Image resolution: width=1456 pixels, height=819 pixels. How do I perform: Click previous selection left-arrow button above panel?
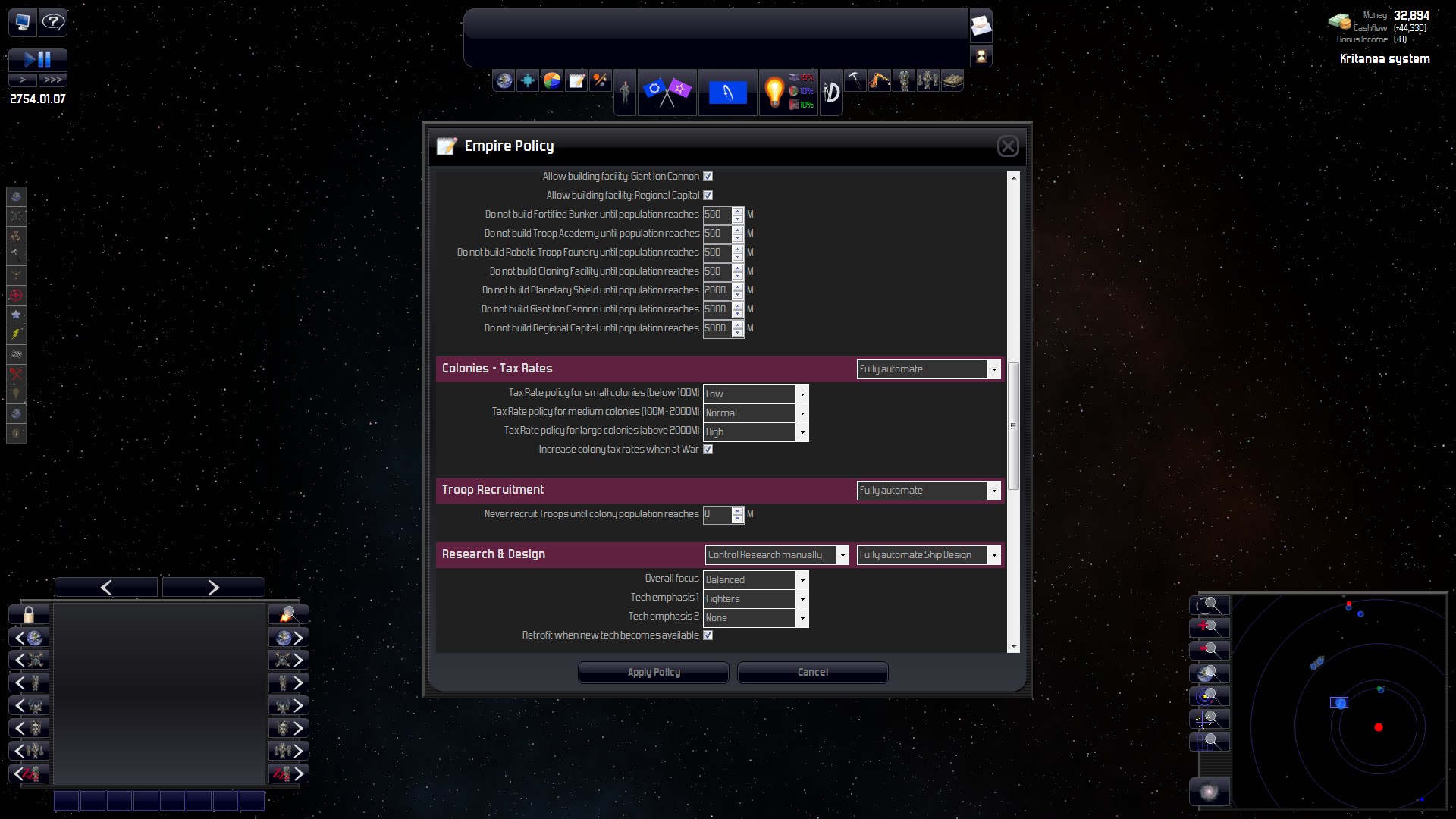(106, 587)
